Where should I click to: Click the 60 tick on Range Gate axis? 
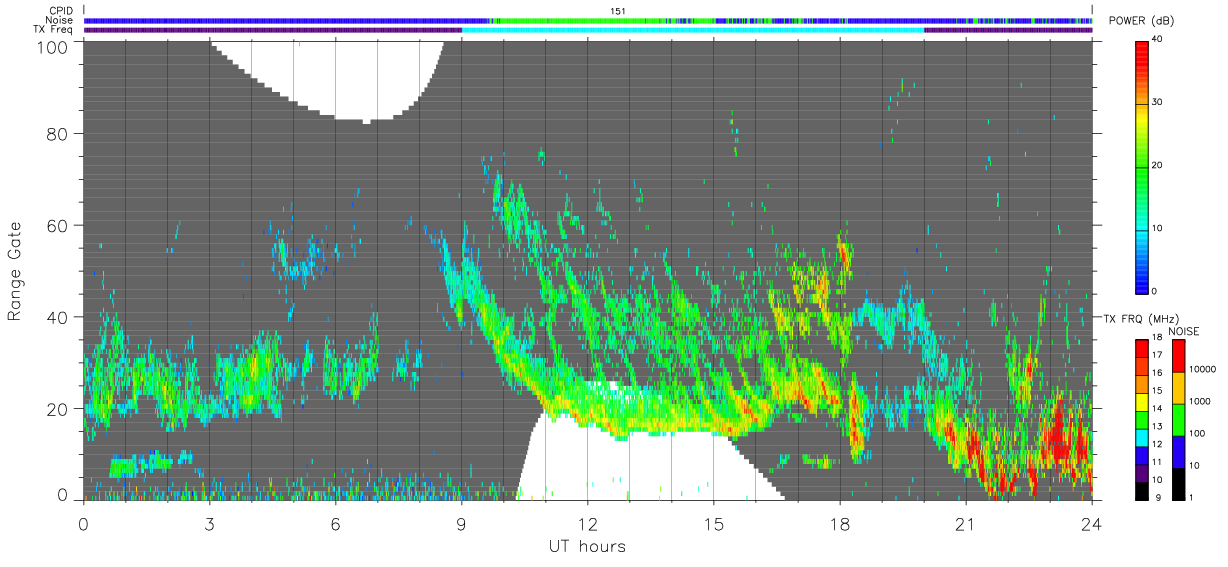coord(58,225)
